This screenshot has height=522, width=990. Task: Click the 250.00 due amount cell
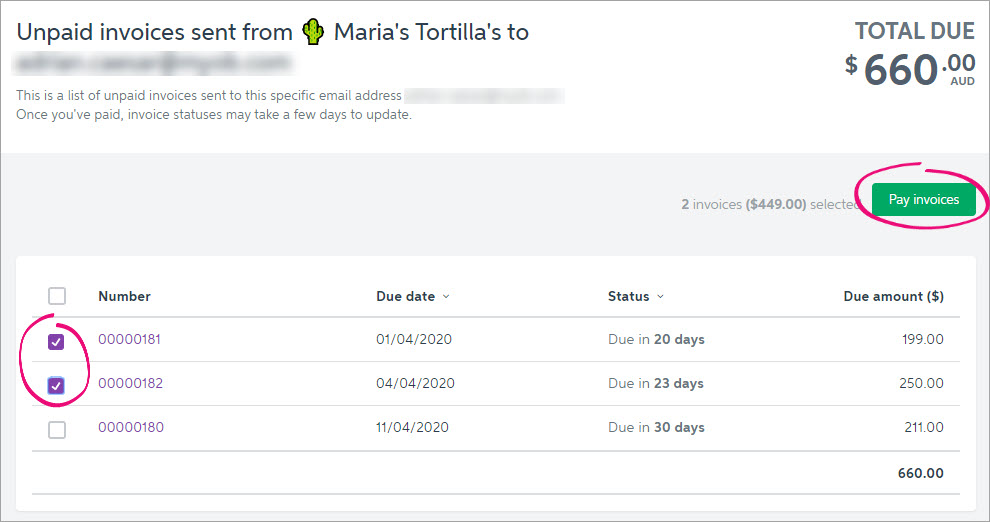tap(922, 384)
